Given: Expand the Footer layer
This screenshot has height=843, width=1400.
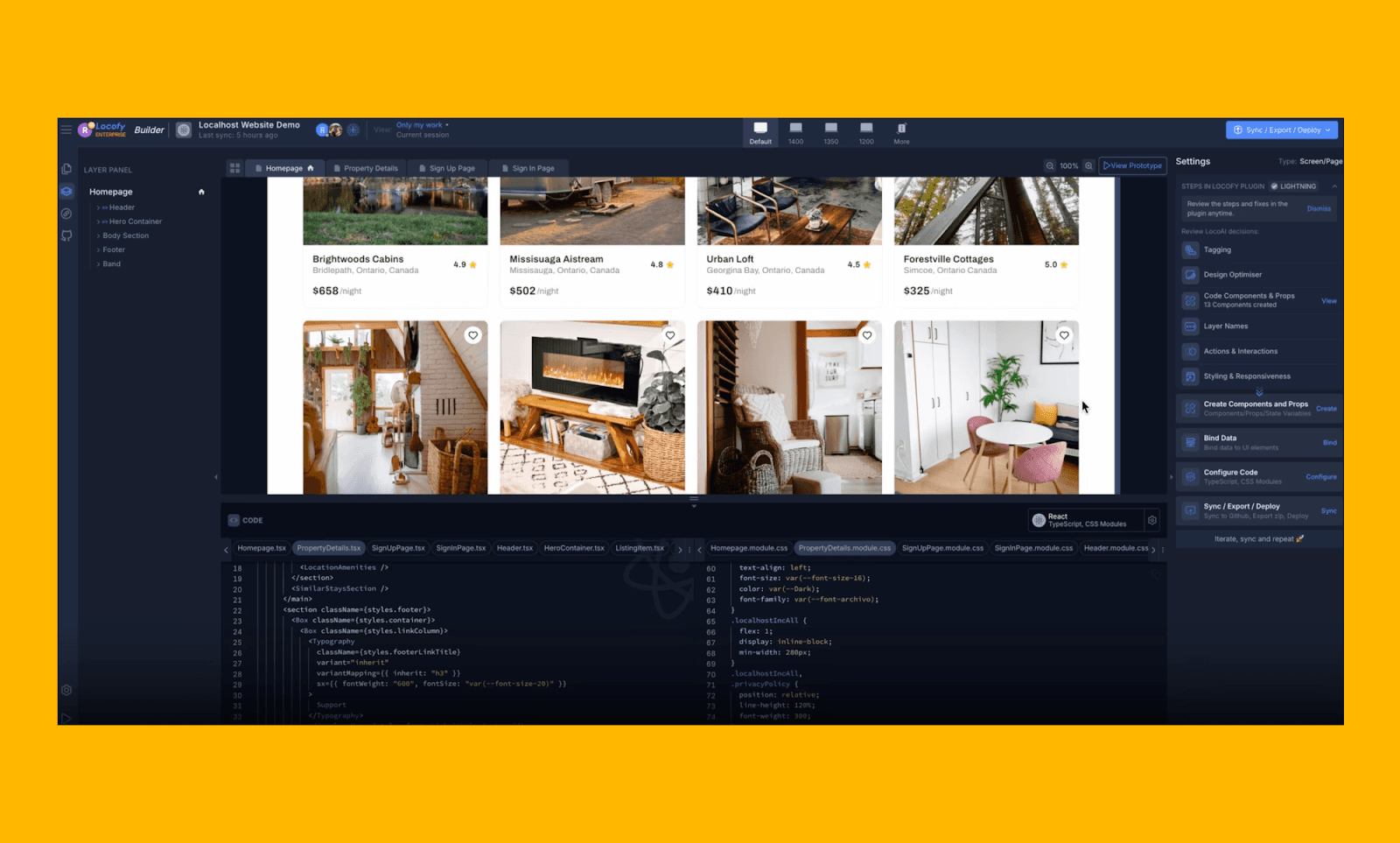Looking at the screenshot, I should 98,249.
